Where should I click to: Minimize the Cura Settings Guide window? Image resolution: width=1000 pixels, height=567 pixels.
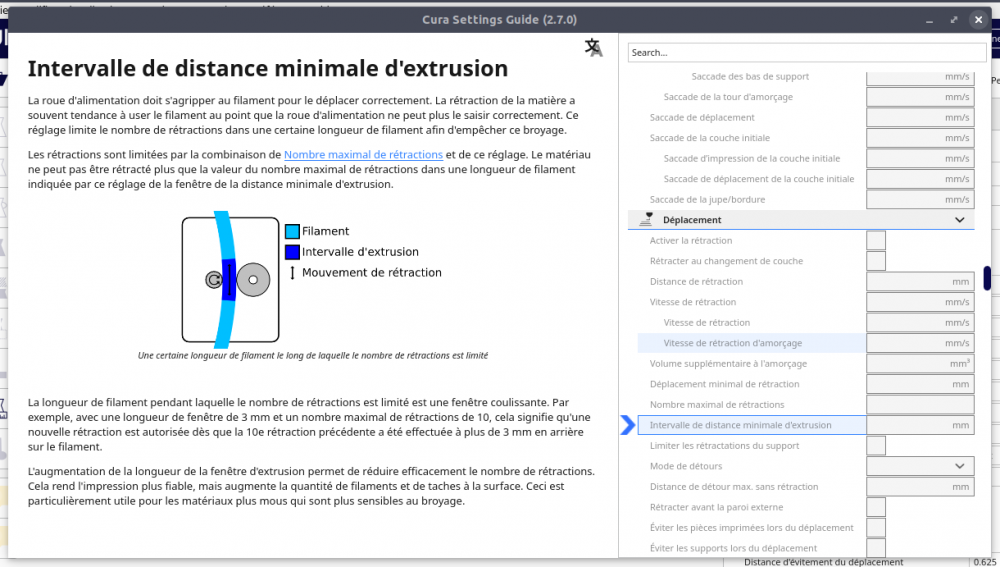(929, 20)
